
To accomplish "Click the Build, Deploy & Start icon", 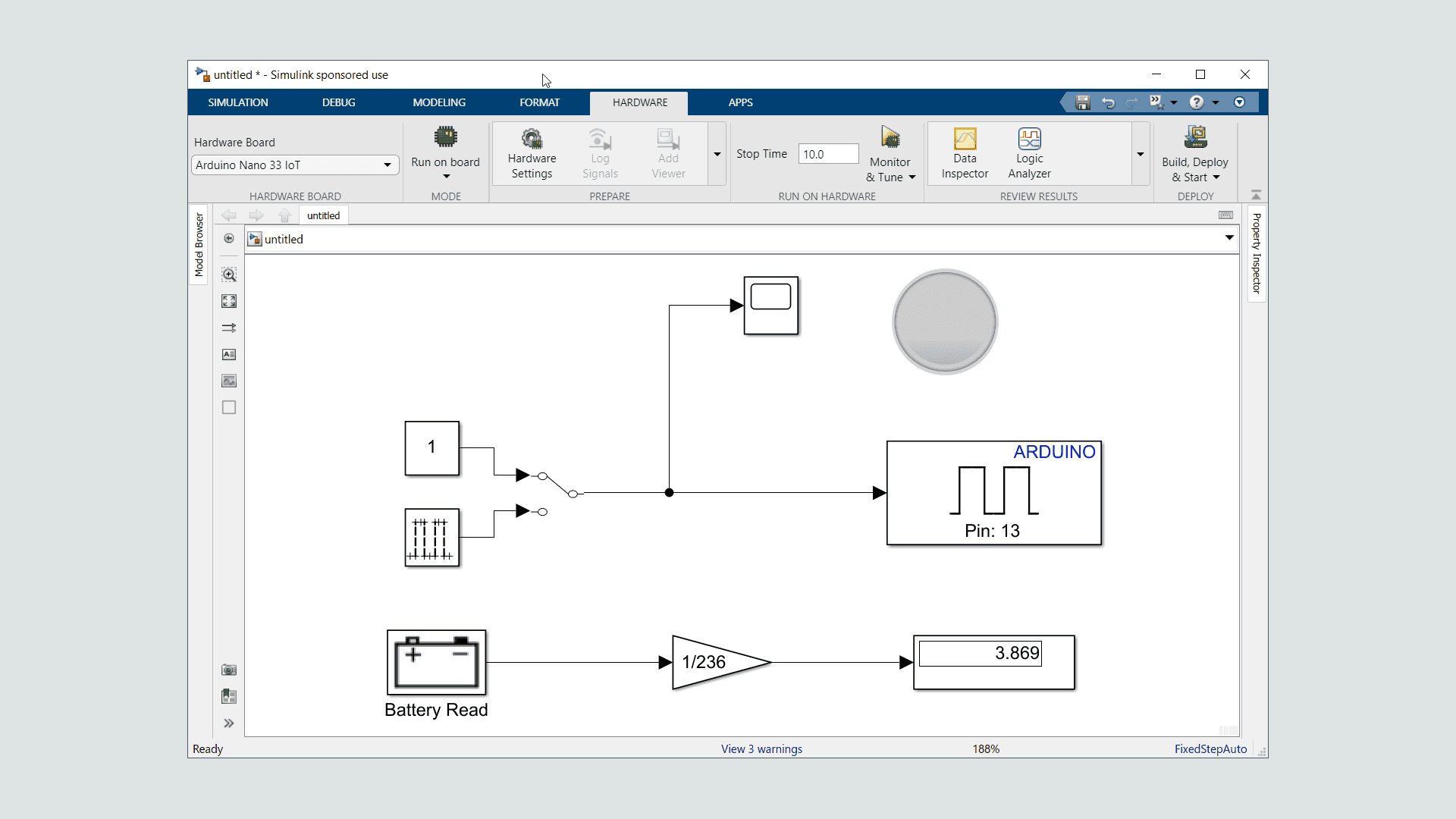I will pyautogui.click(x=1195, y=138).
